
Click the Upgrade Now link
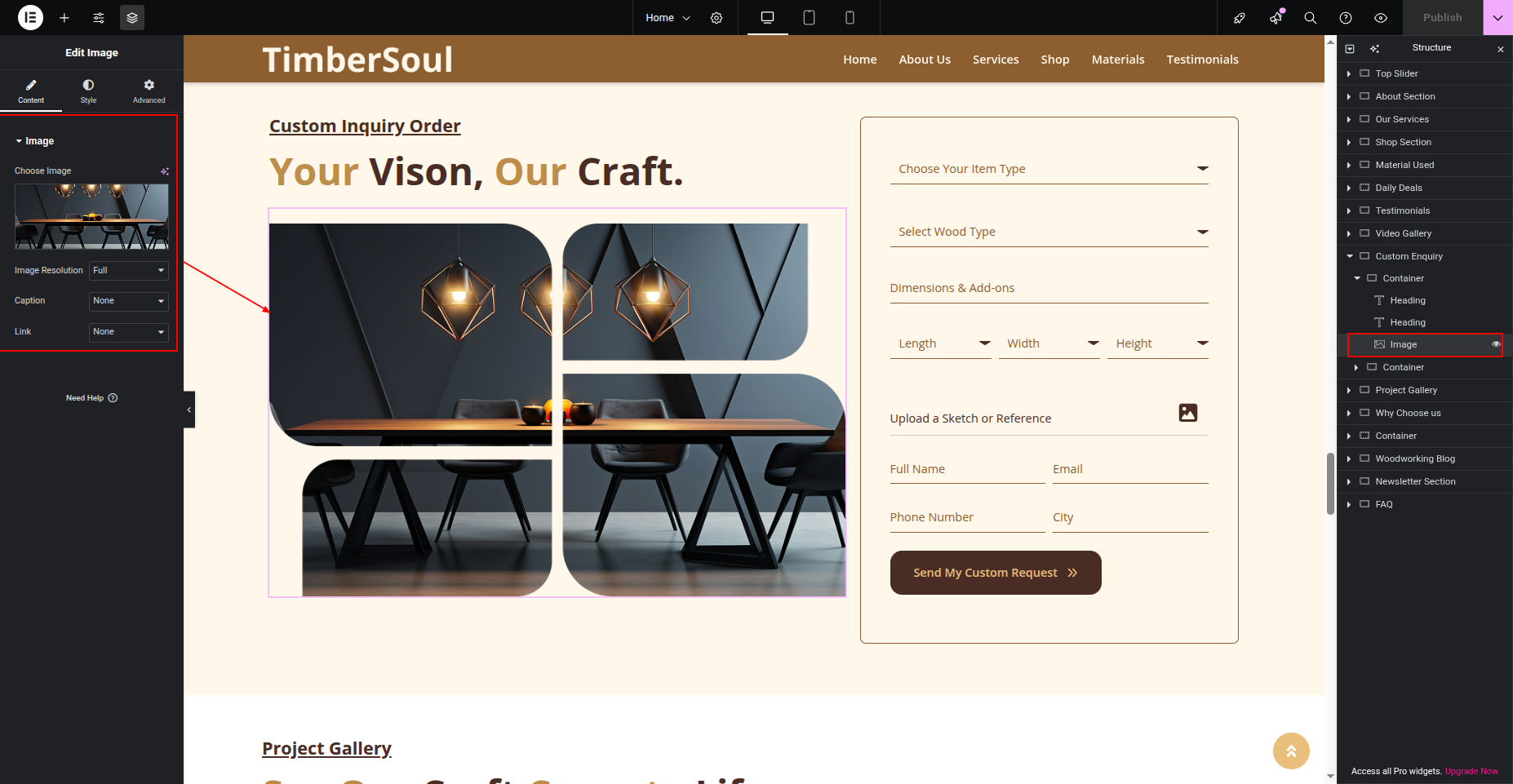pyautogui.click(x=1471, y=771)
